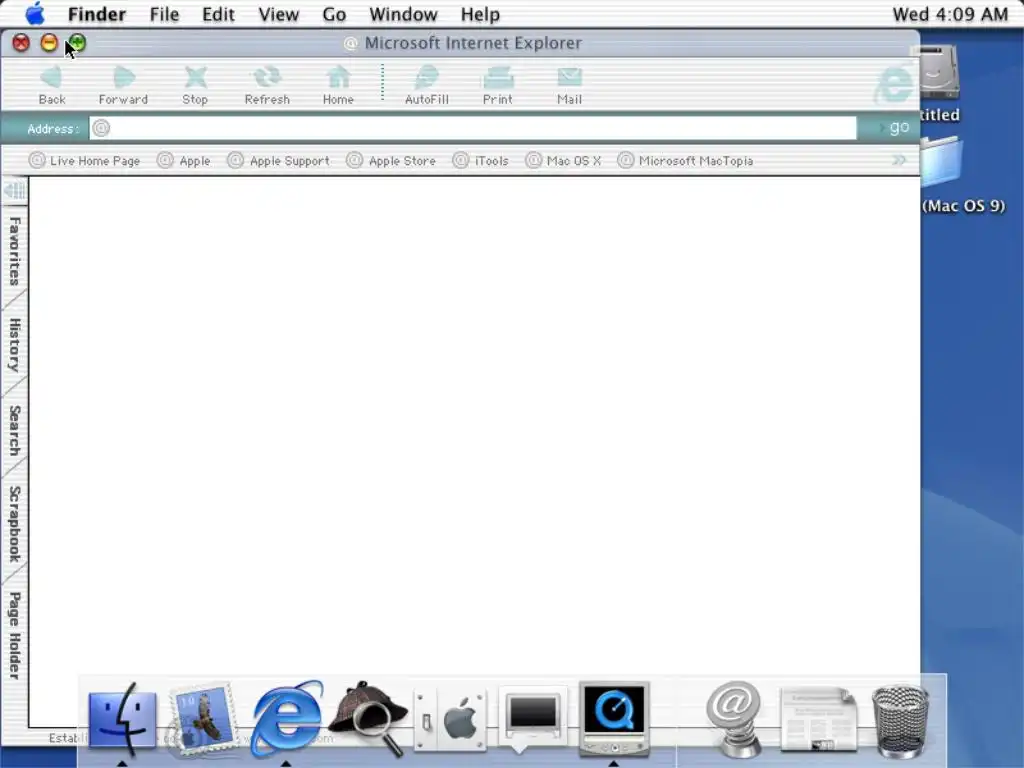
Task: Click the Finder icon in the Dock
Action: tap(122, 718)
